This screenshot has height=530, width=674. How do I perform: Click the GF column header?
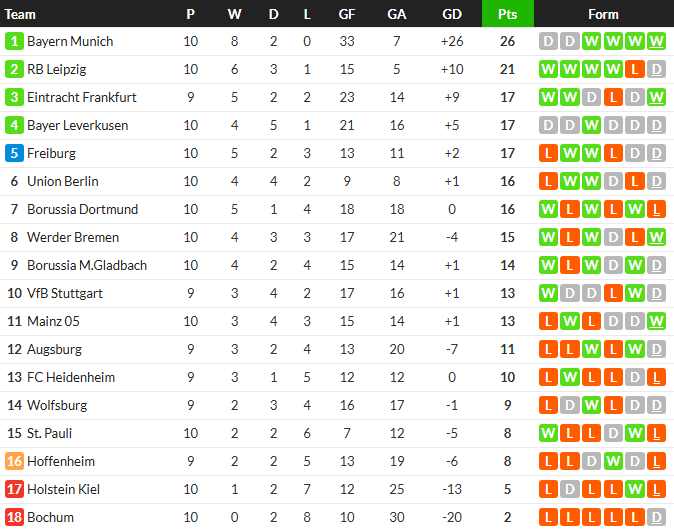[347, 14]
